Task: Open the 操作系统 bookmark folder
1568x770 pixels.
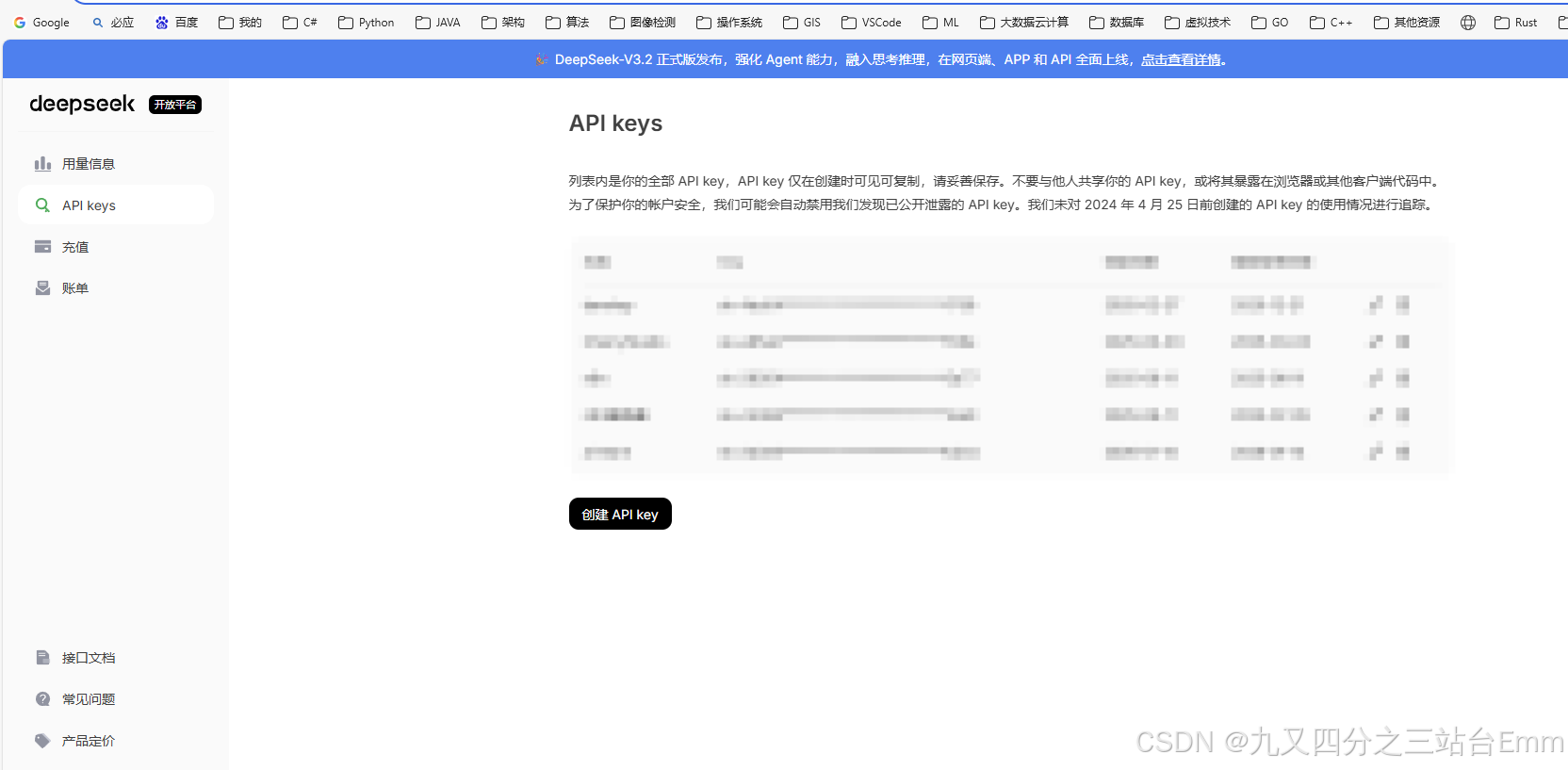Action: point(729,23)
